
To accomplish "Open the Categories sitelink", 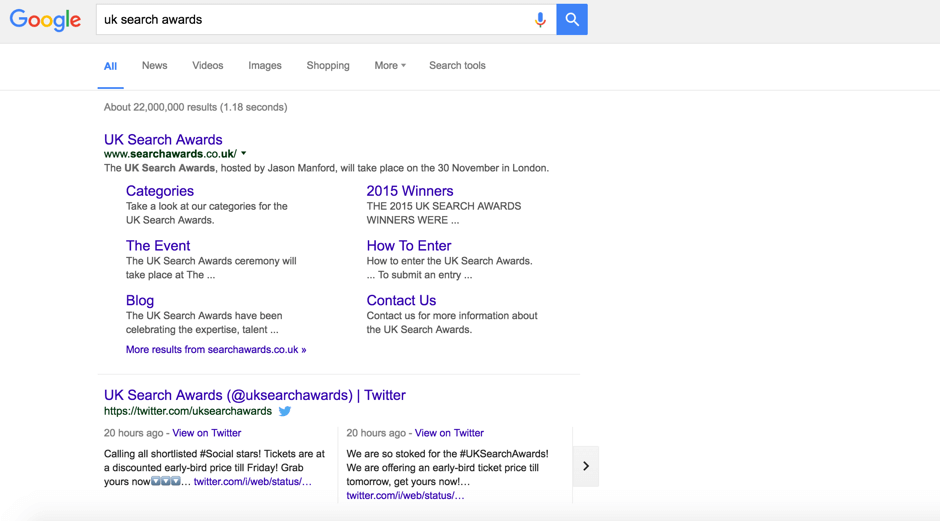I will pos(160,191).
